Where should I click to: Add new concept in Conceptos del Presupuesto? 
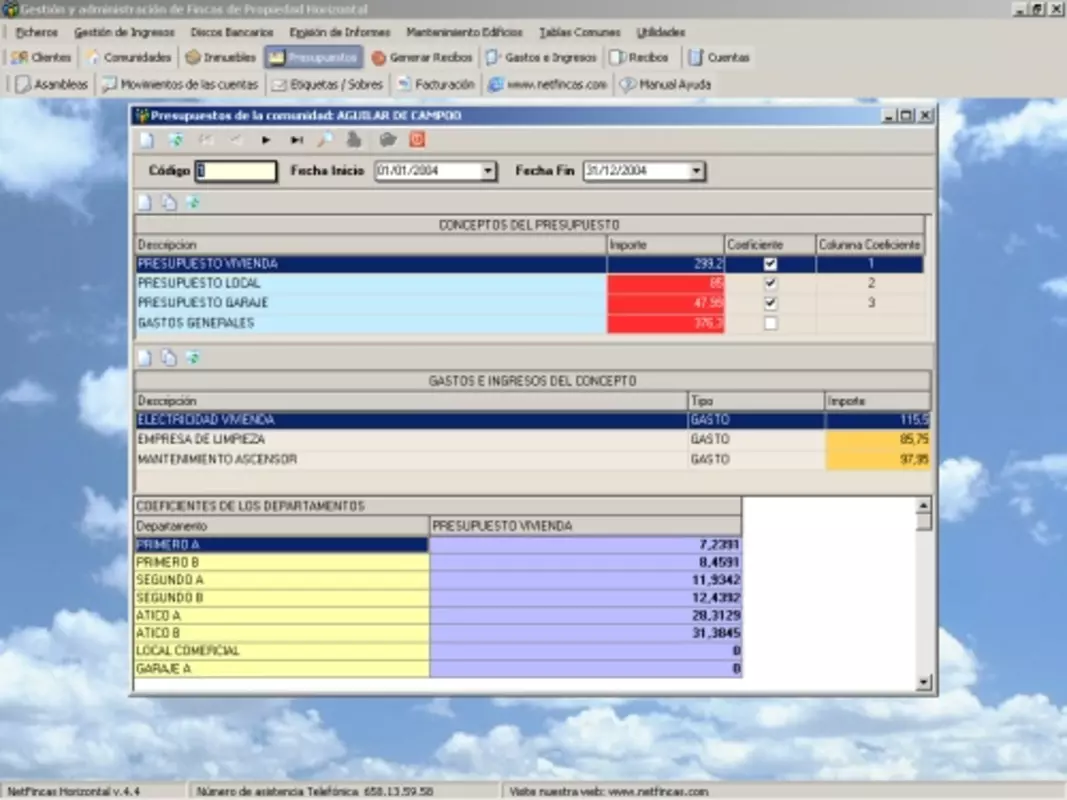pyautogui.click(x=145, y=203)
